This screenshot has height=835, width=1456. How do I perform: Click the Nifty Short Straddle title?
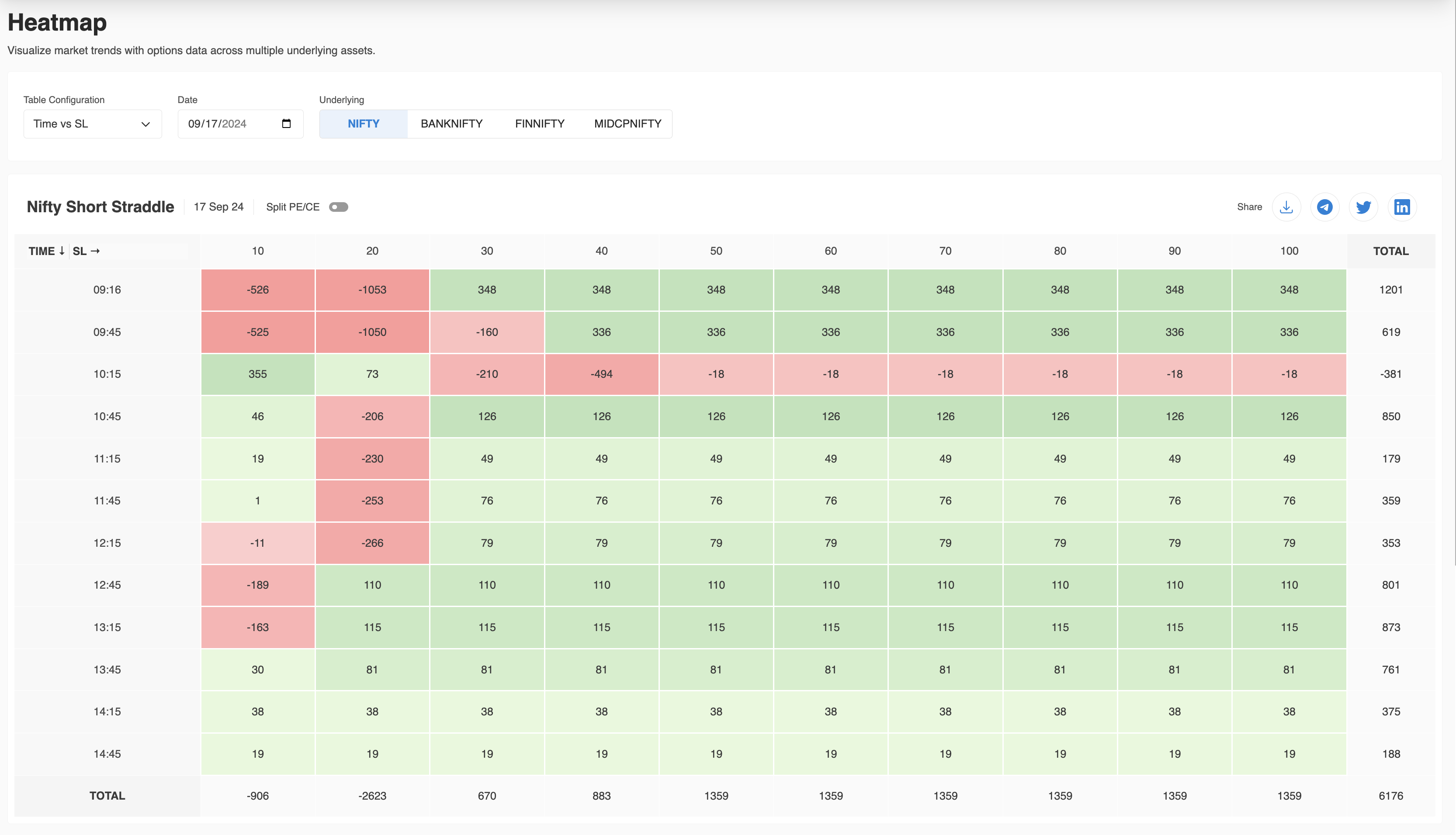coord(101,207)
